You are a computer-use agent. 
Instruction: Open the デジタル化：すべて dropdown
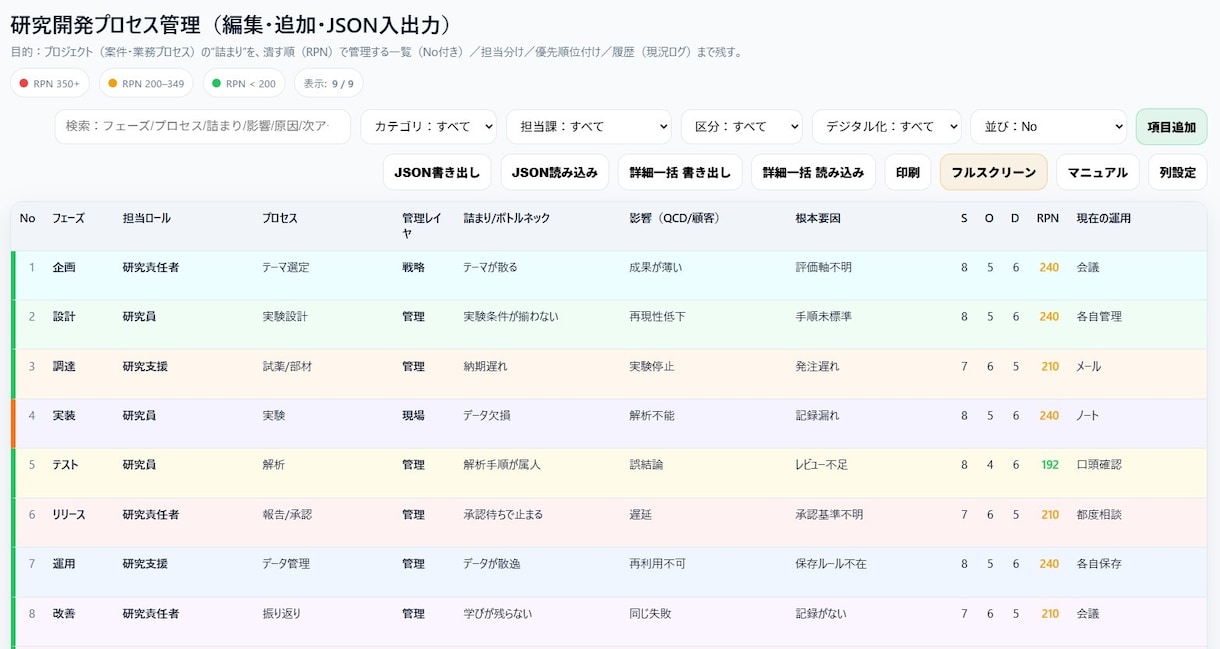click(x=886, y=127)
